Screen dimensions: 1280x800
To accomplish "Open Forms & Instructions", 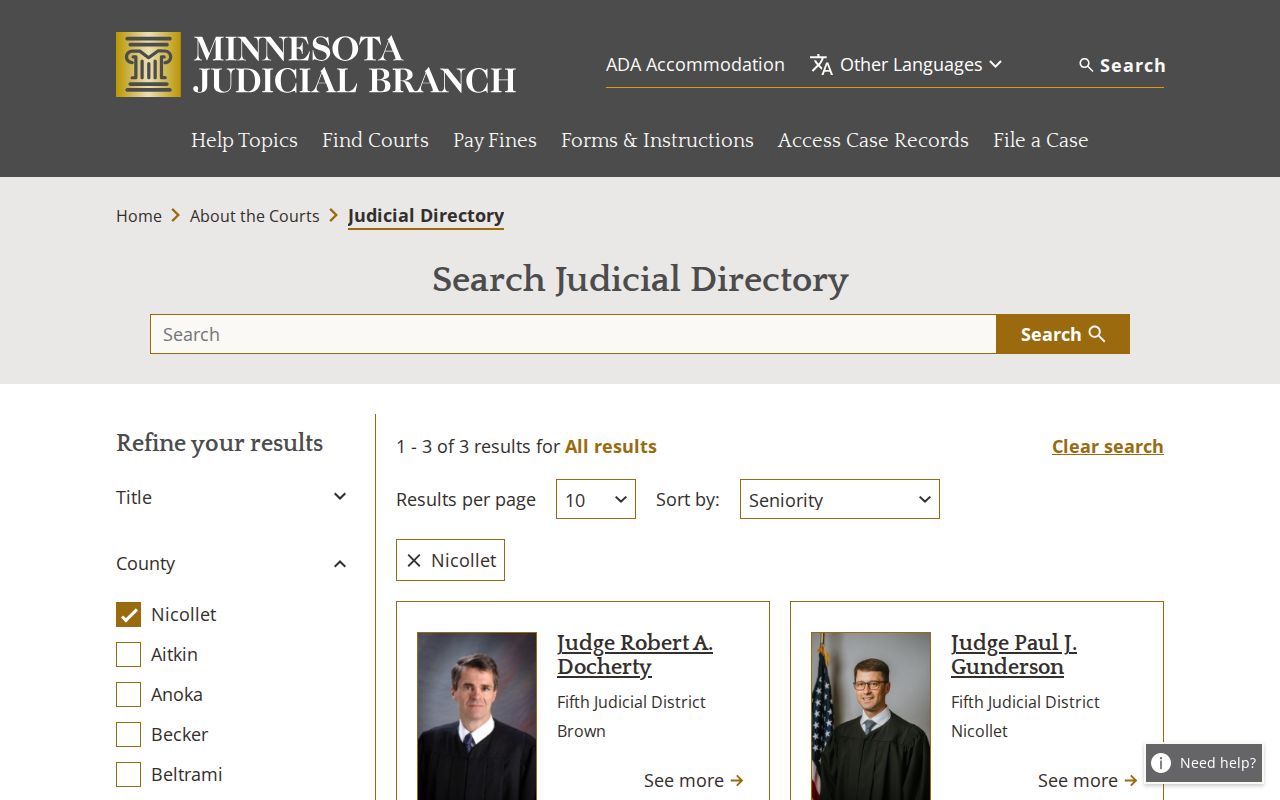I will (657, 140).
